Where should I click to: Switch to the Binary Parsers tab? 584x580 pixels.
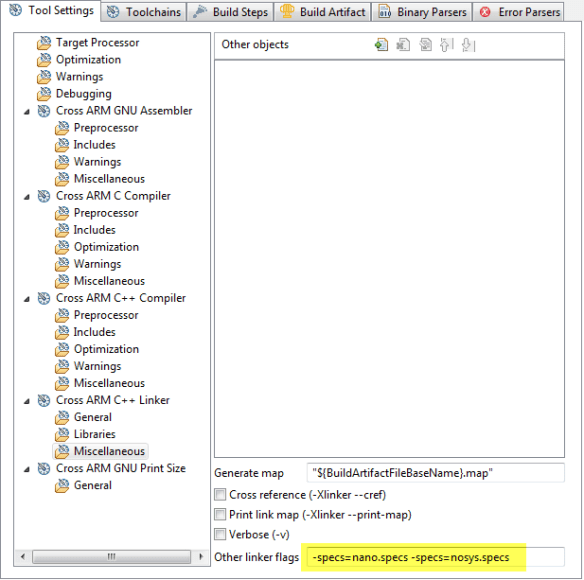[422, 12]
